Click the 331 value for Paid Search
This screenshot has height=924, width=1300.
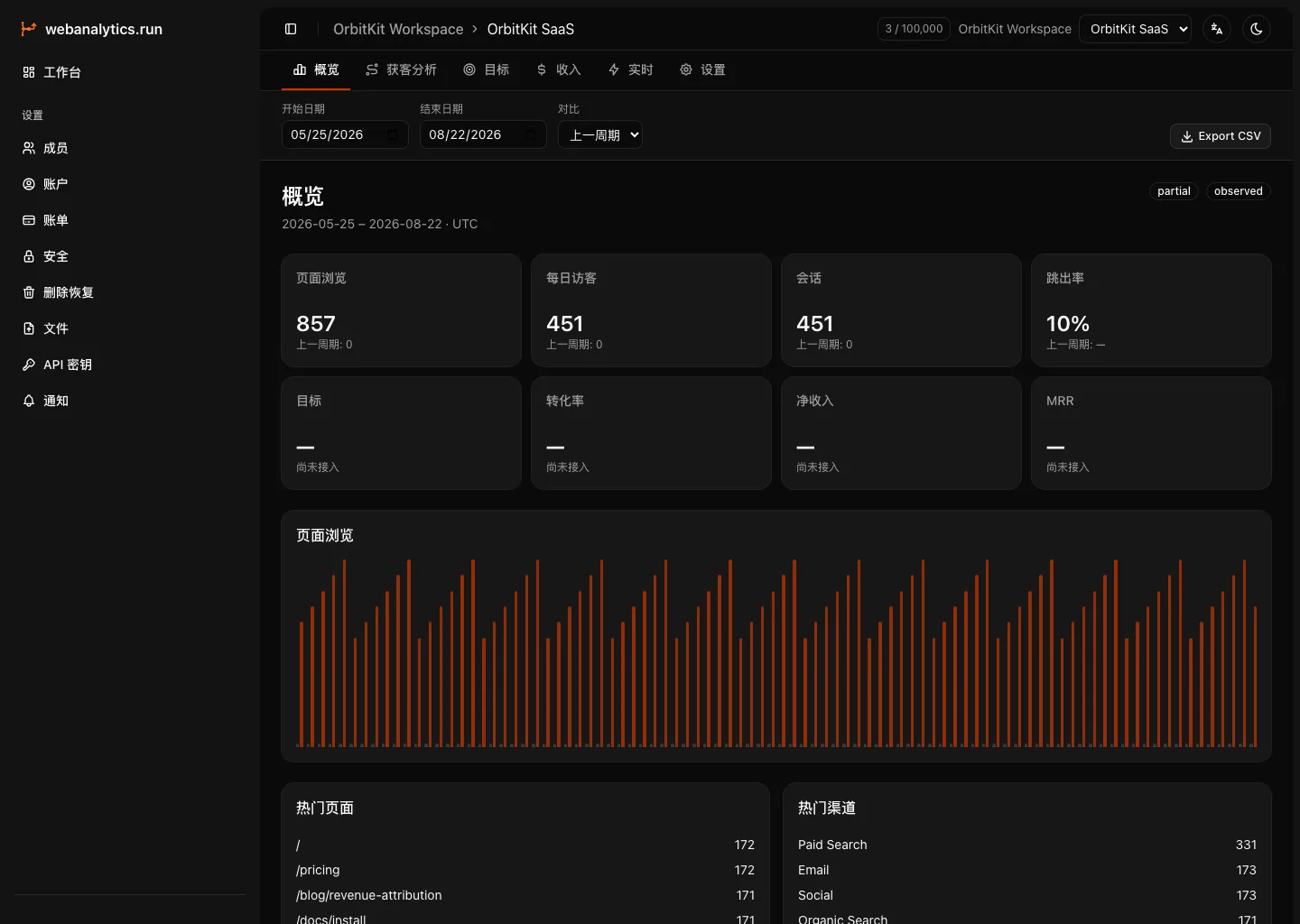1246,845
